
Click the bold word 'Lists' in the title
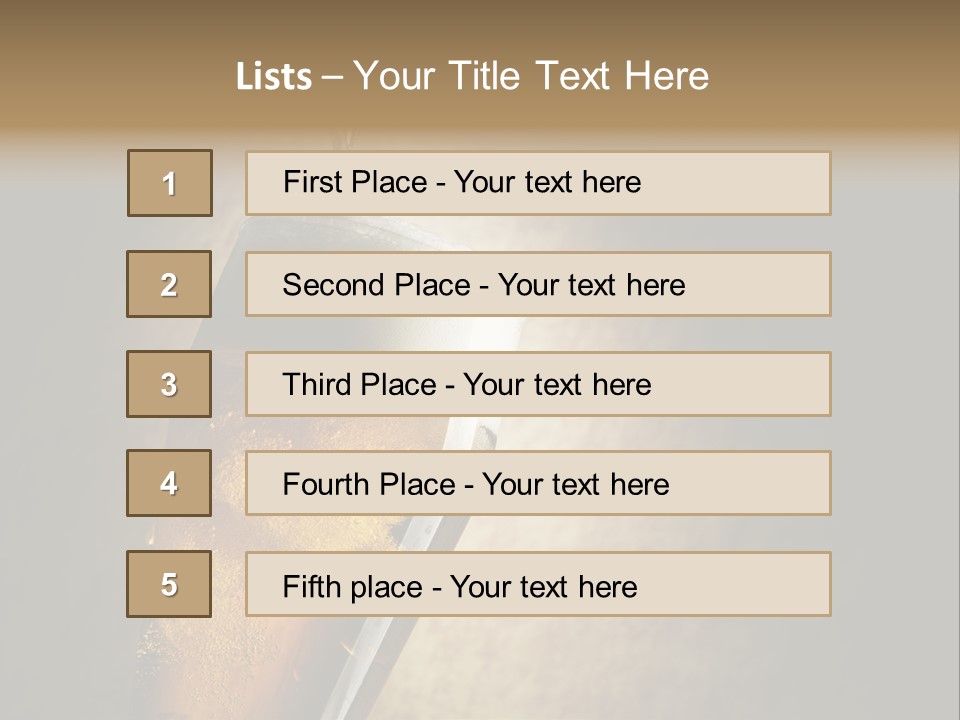point(274,77)
